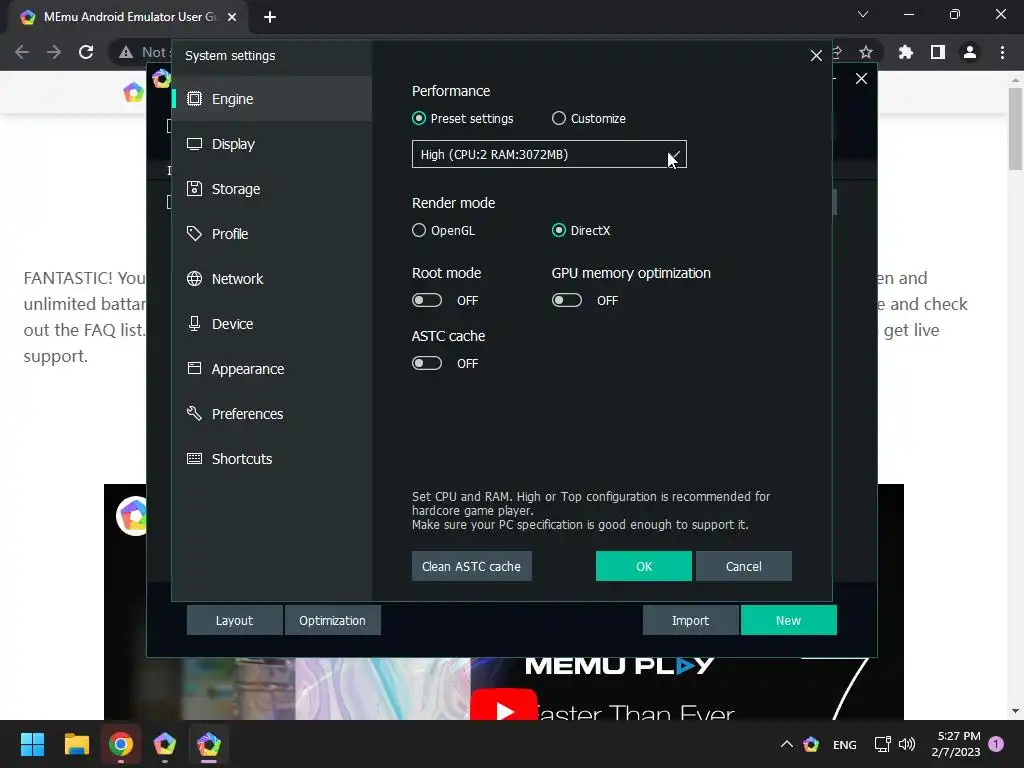Screen dimensions: 1024x768
Task: Click Import button in Multi-MEmu window
Action: (690, 620)
